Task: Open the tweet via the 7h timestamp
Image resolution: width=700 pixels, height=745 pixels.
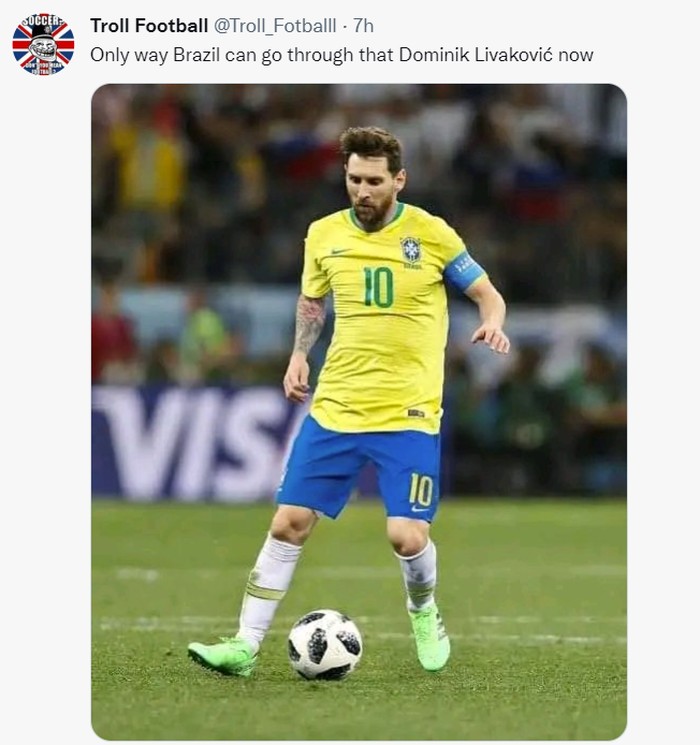Action: click(363, 26)
